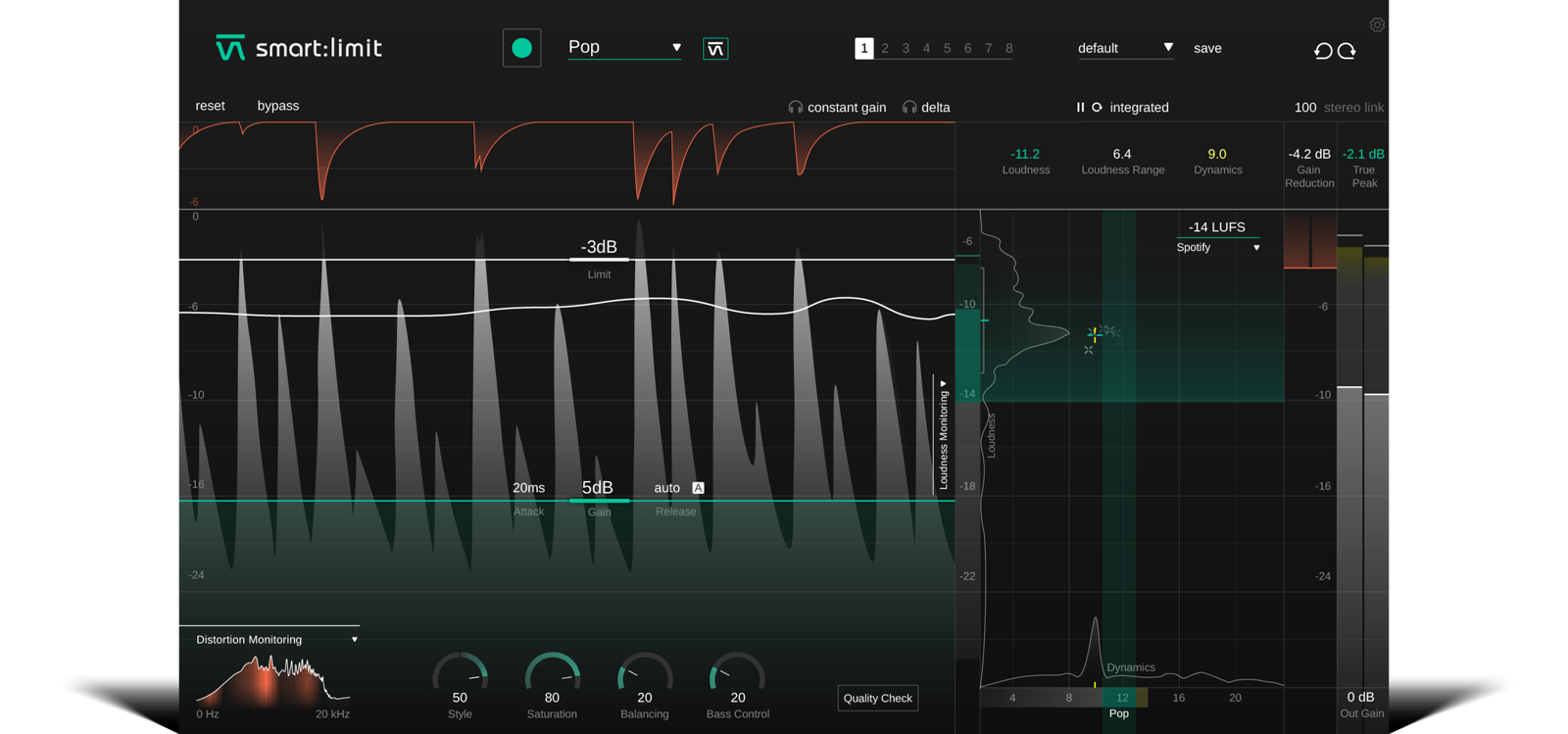Viewport: 1568px width, 734px height.
Task: Click the auto Release value
Action: pos(666,488)
